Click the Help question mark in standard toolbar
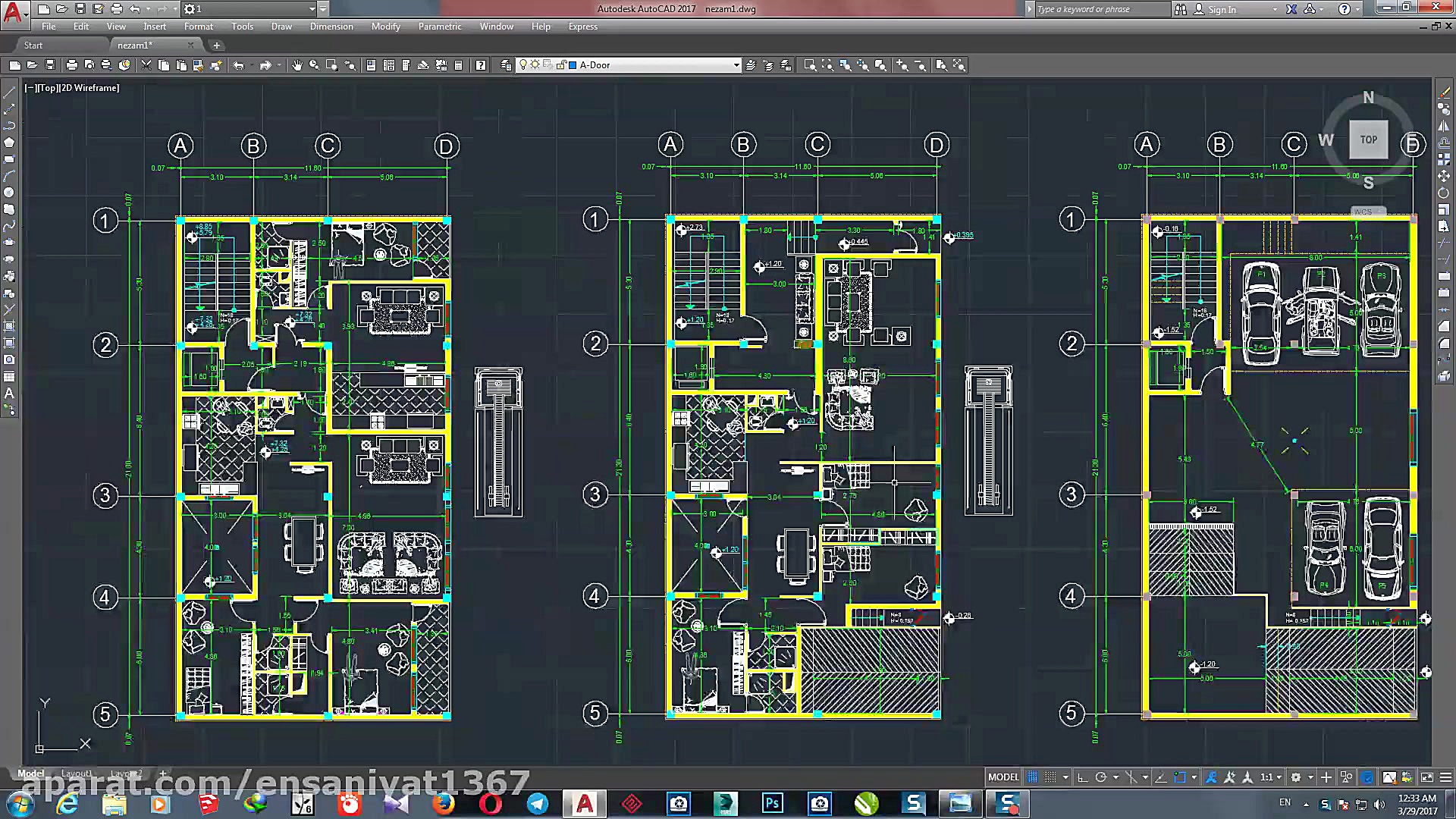This screenshot has width=1456, height=819. click(x=481, y=65)
